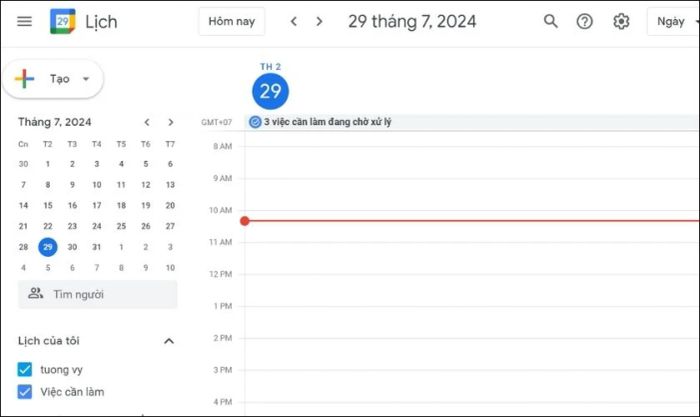The image size is (700, 417).
Task: Uncheck the tuong vy calendar checkbox
Action: (x=25, y=369)
